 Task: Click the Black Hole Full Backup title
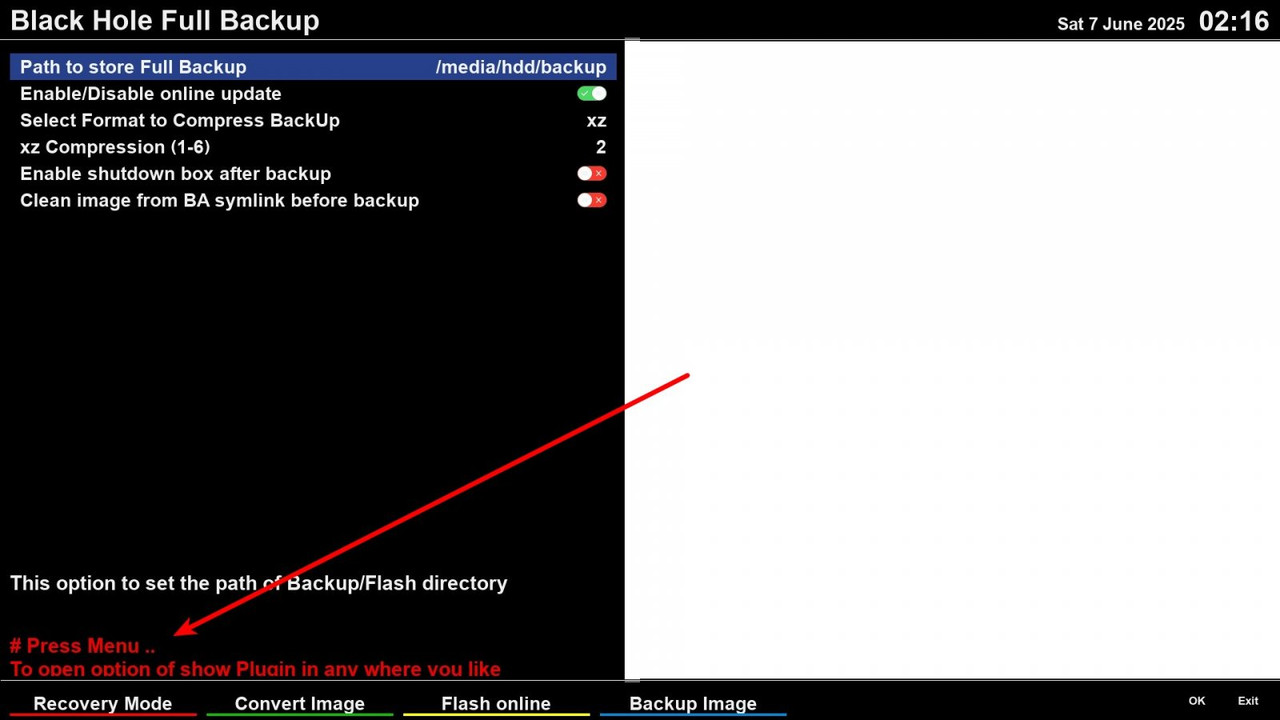tap(165, 21)
